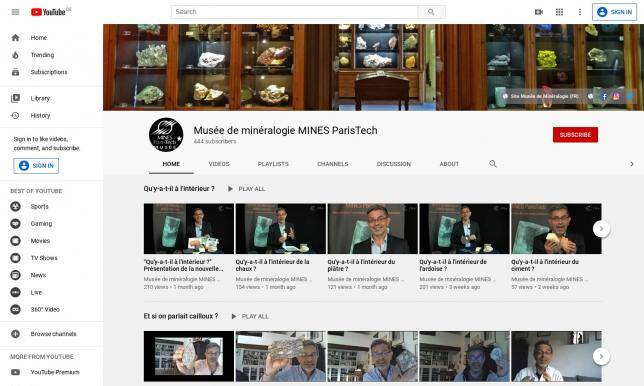Open Sports in Best of YouTube
This screenshot has height=386, width=644.
pos(51,206)
